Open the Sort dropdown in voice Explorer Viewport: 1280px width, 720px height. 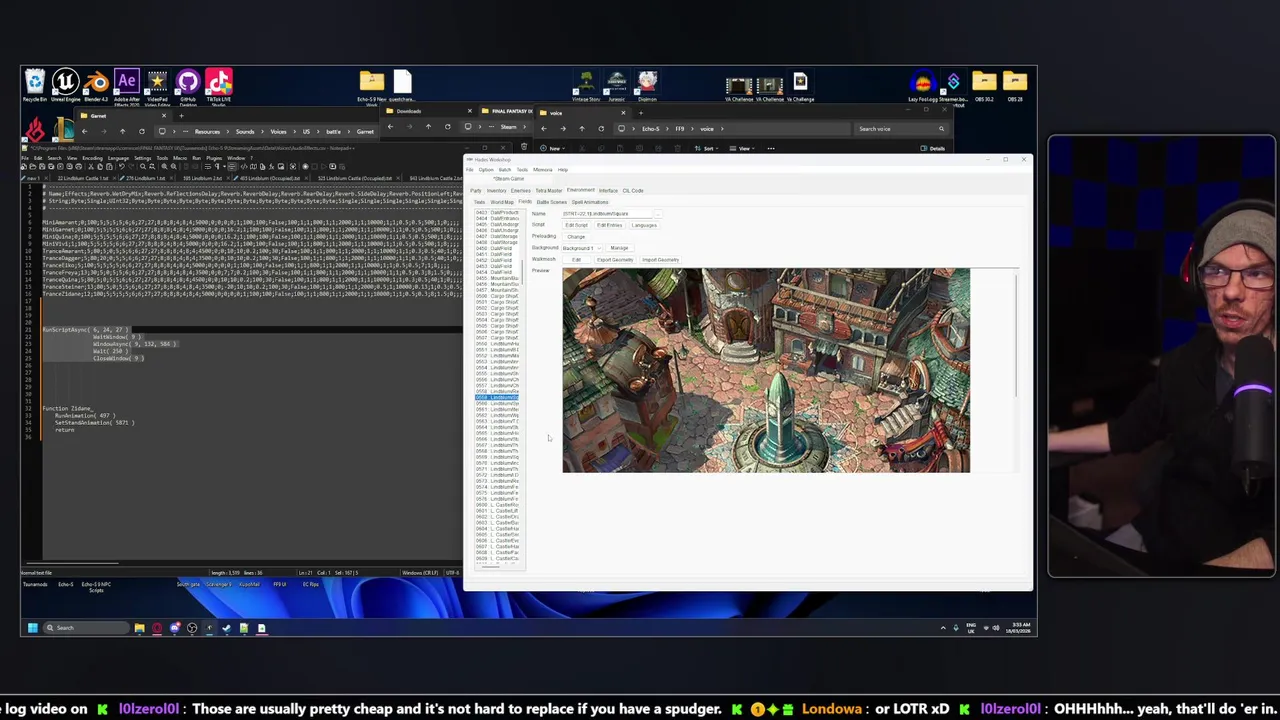706,148
